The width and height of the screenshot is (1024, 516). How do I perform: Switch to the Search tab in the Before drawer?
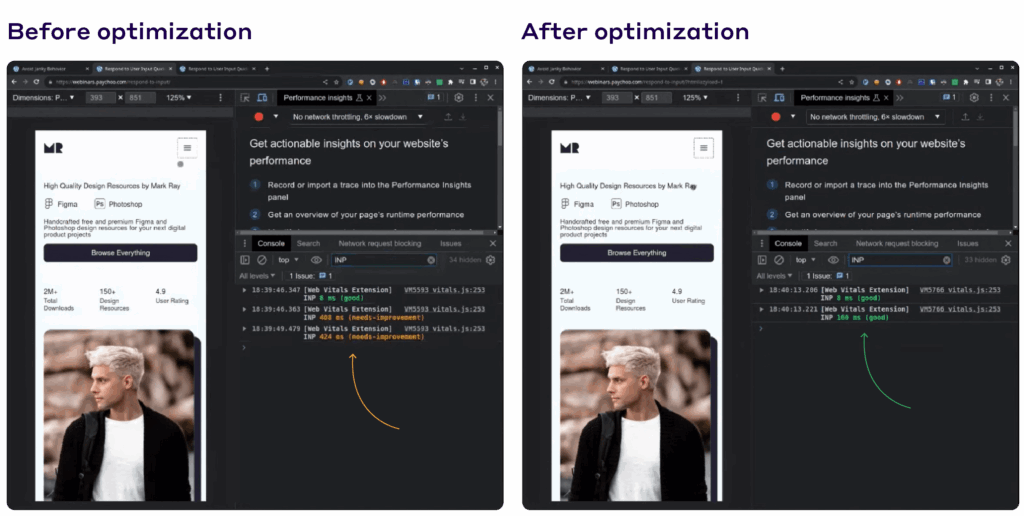[x=308, y=244]
